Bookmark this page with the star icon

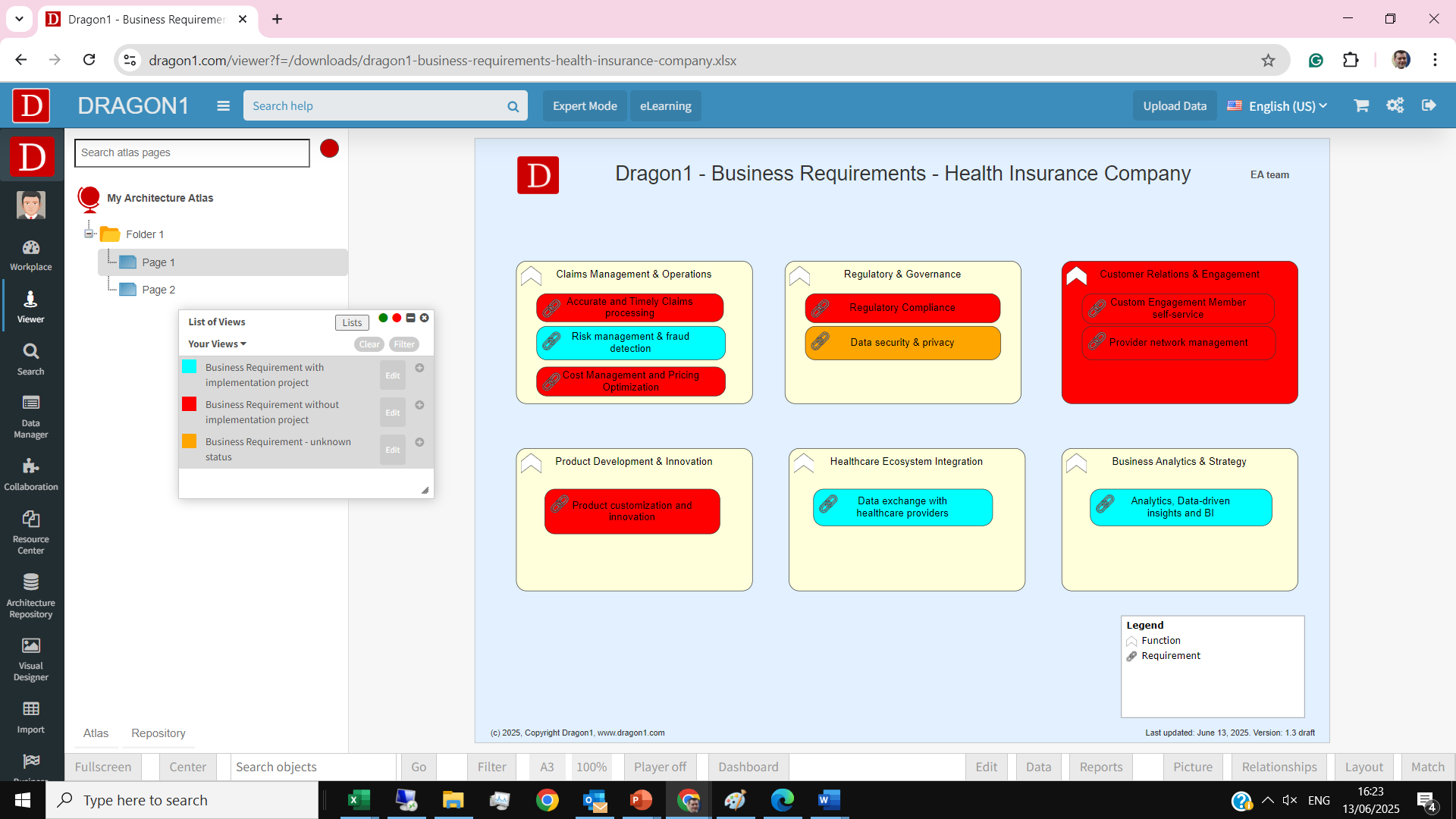point(1268,61)
